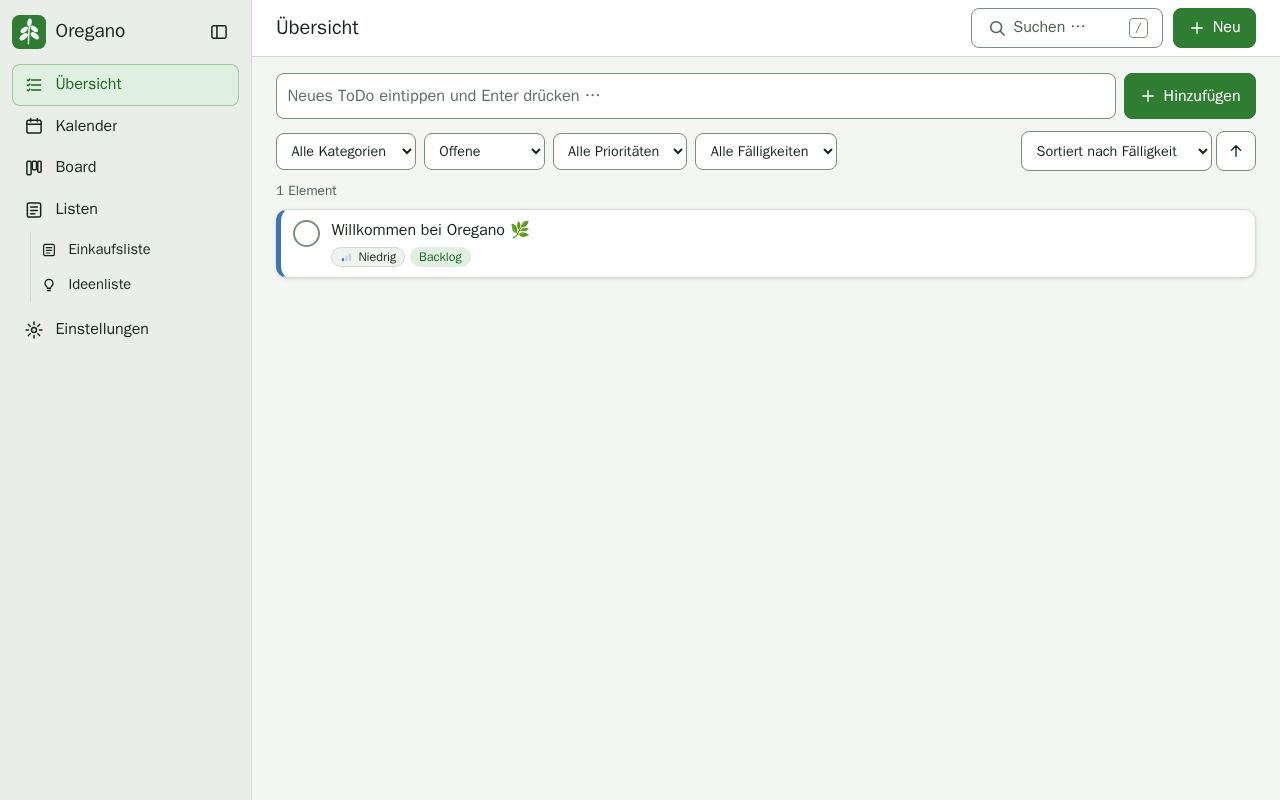Open the Offene status dropdown
The height and width of the screenshot is (800, 1280).
[x=484, y=151]
